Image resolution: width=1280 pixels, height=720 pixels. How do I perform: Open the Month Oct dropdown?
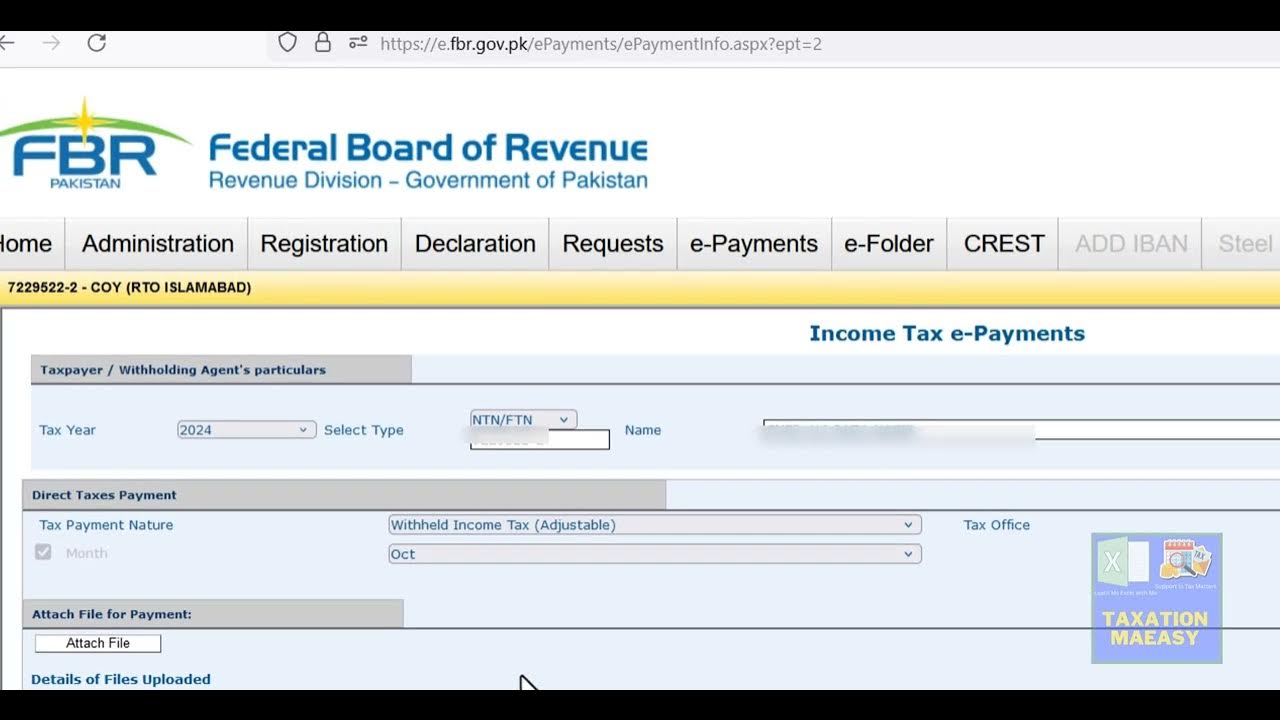click(655, 554)
